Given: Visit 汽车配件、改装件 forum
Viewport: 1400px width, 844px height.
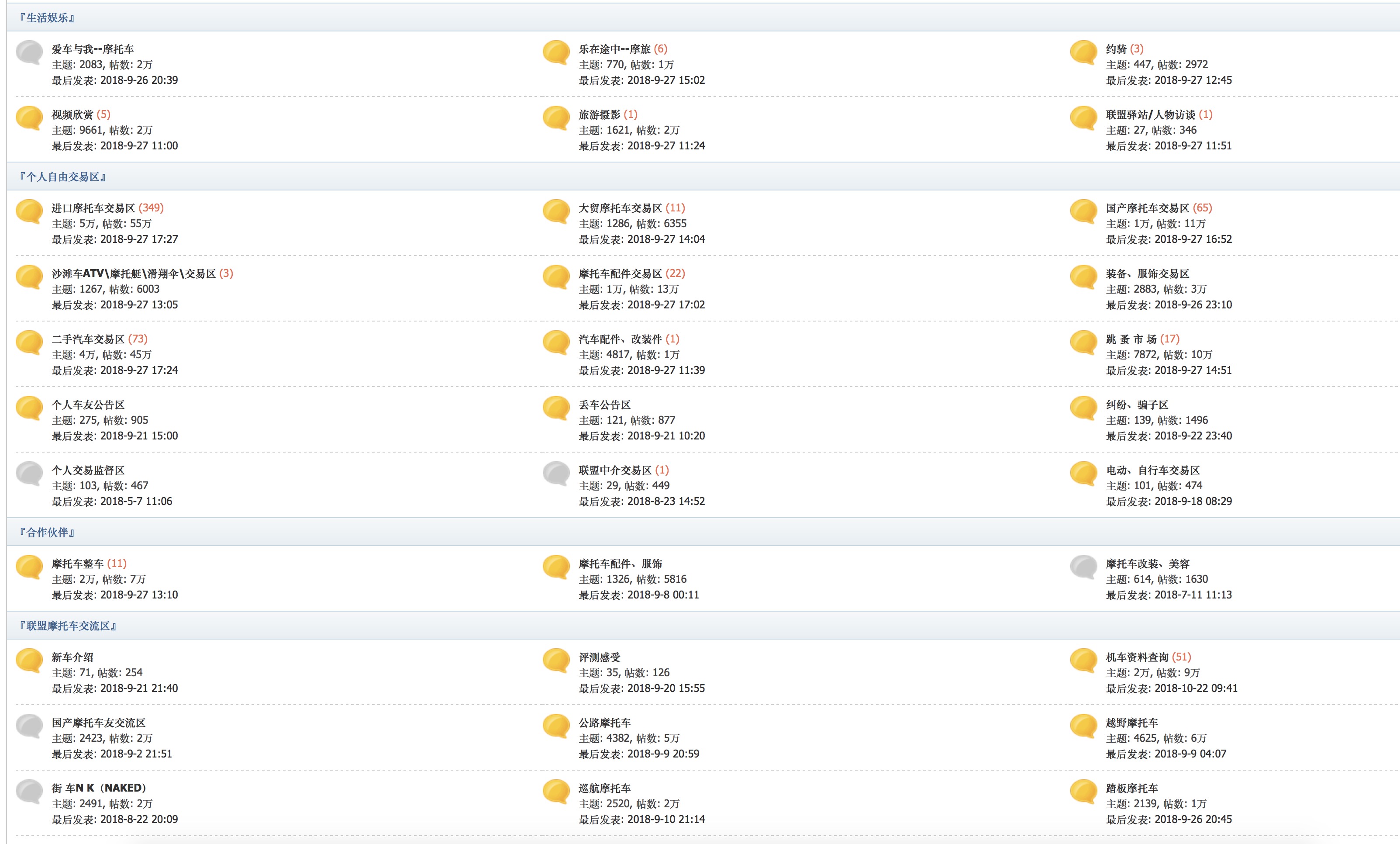Looking at the screenshot, I should [x=620, y=339].
